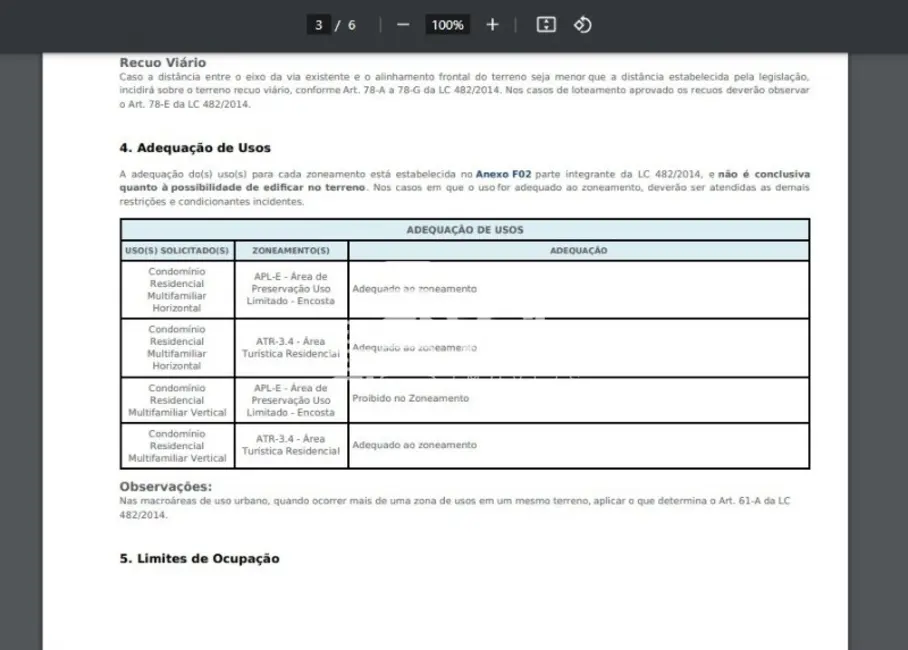
Task: Click the '5. Limites de Ocupação' heading
Action: pos(199,559)
